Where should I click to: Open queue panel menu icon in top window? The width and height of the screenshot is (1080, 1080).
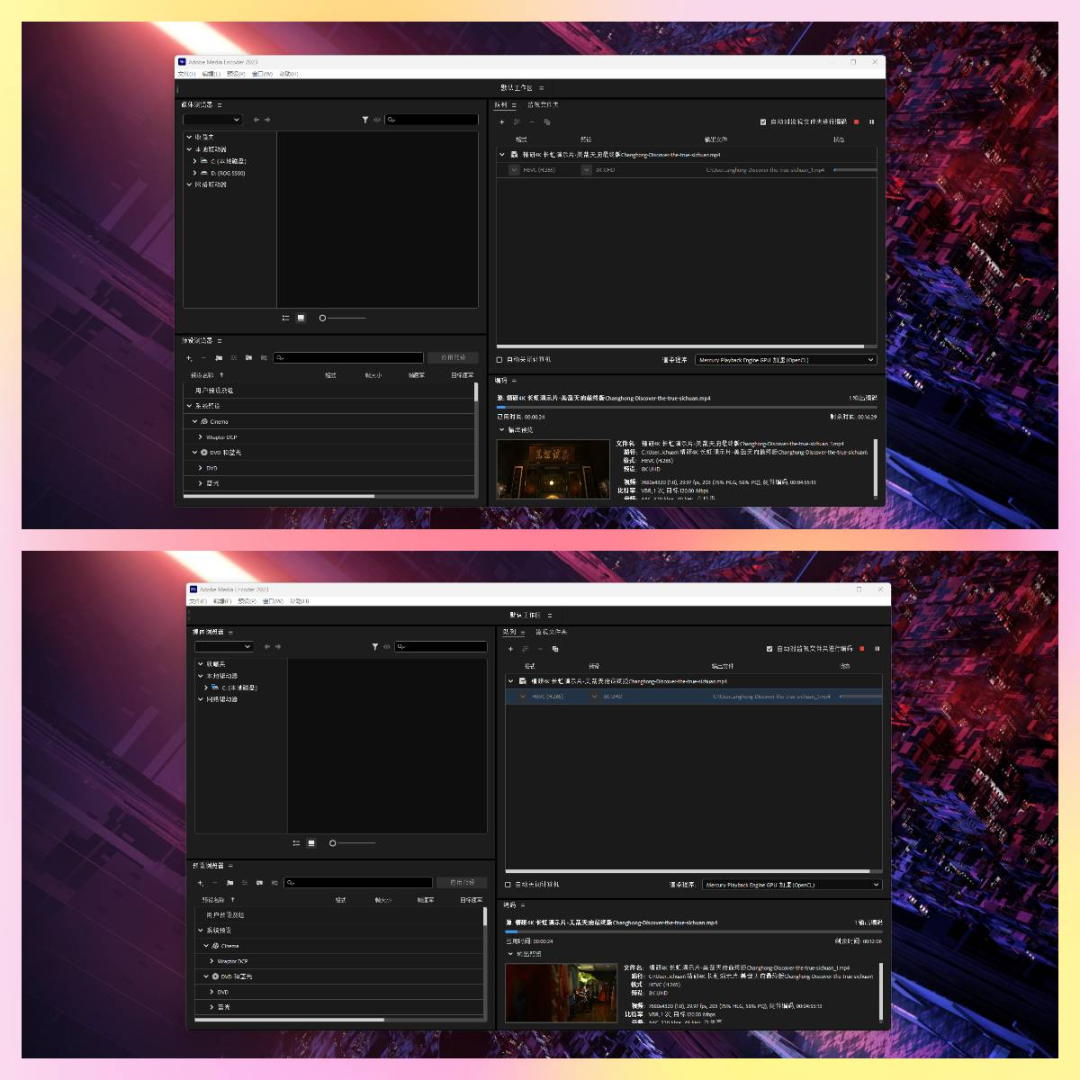(514, 105)
